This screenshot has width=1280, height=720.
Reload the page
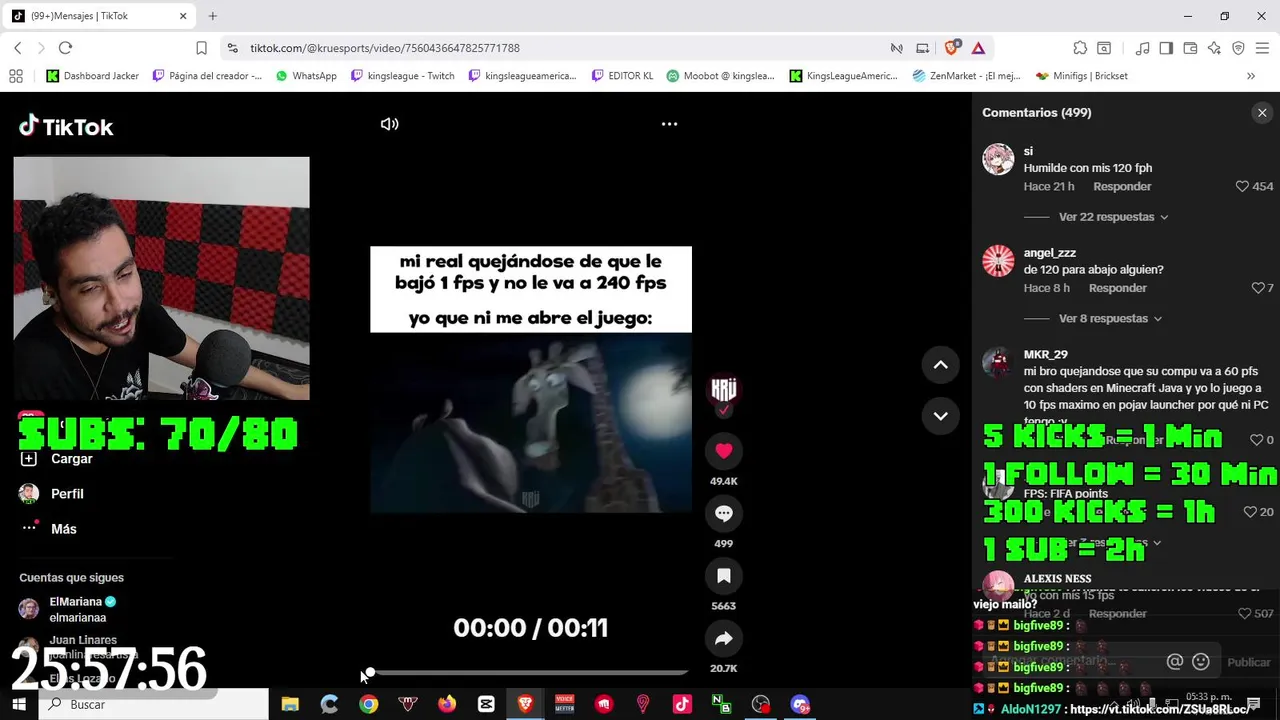click(65, 48)
